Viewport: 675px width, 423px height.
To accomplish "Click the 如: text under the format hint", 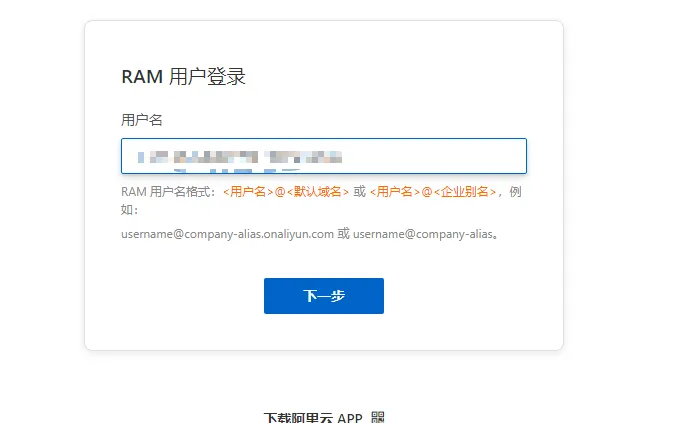I will click(x=130, y=210).
